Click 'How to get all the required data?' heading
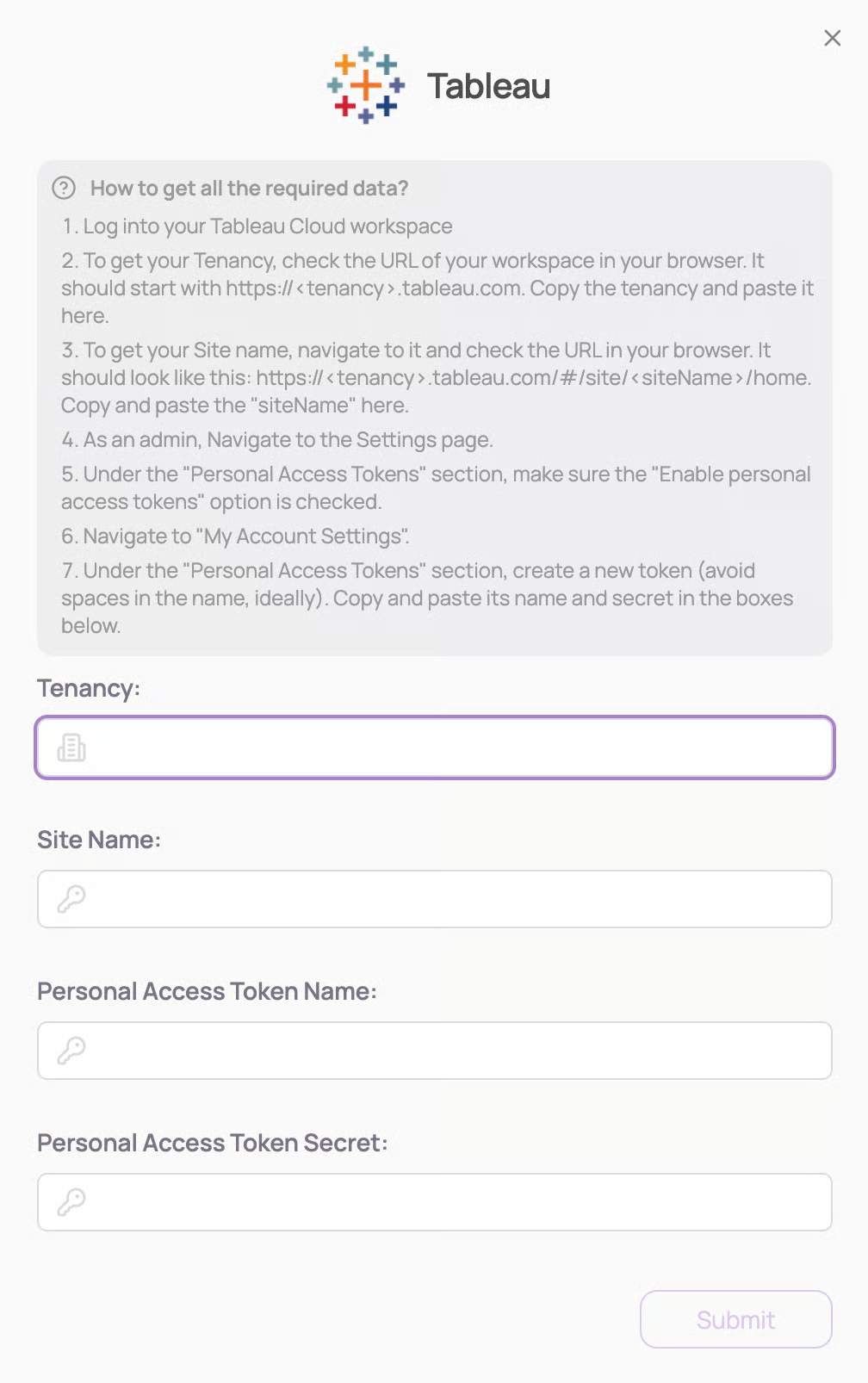 coord(249,188)
